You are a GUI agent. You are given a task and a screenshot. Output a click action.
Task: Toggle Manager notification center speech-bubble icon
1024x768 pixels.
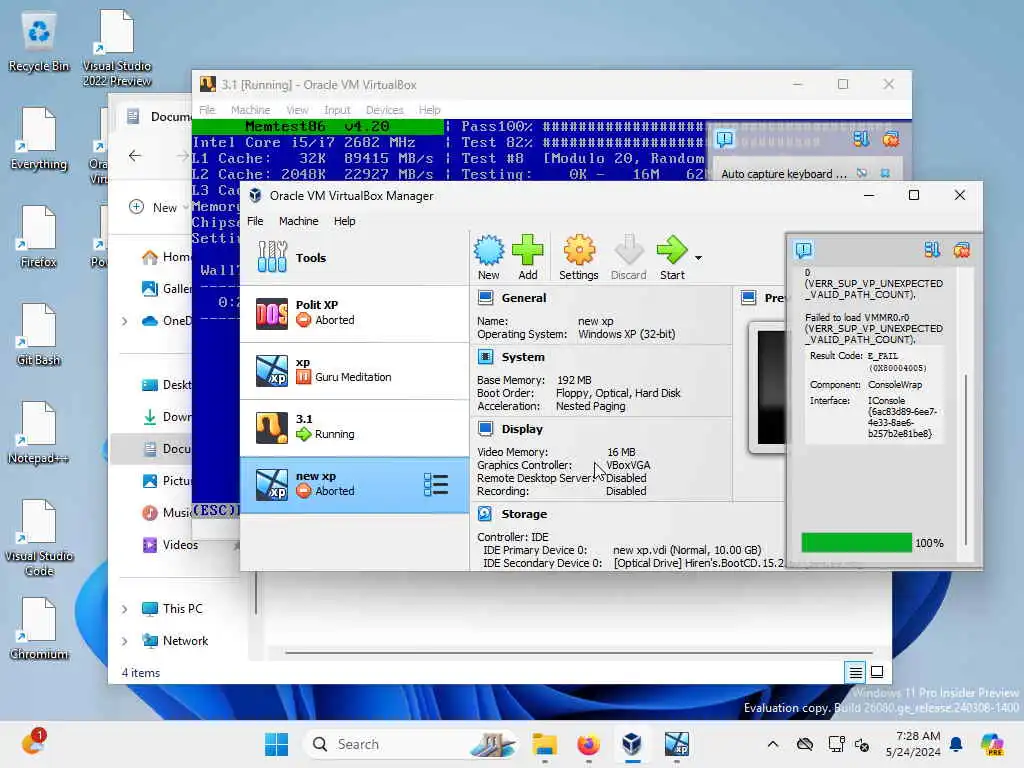click(804, 249)
